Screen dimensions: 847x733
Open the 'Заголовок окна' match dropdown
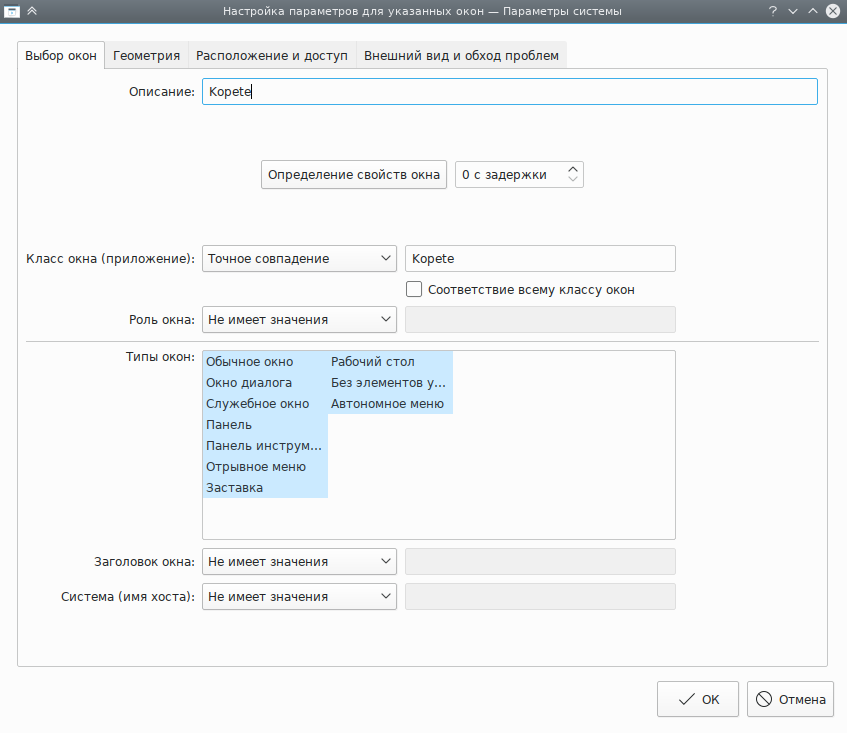[x=299, y=562]
